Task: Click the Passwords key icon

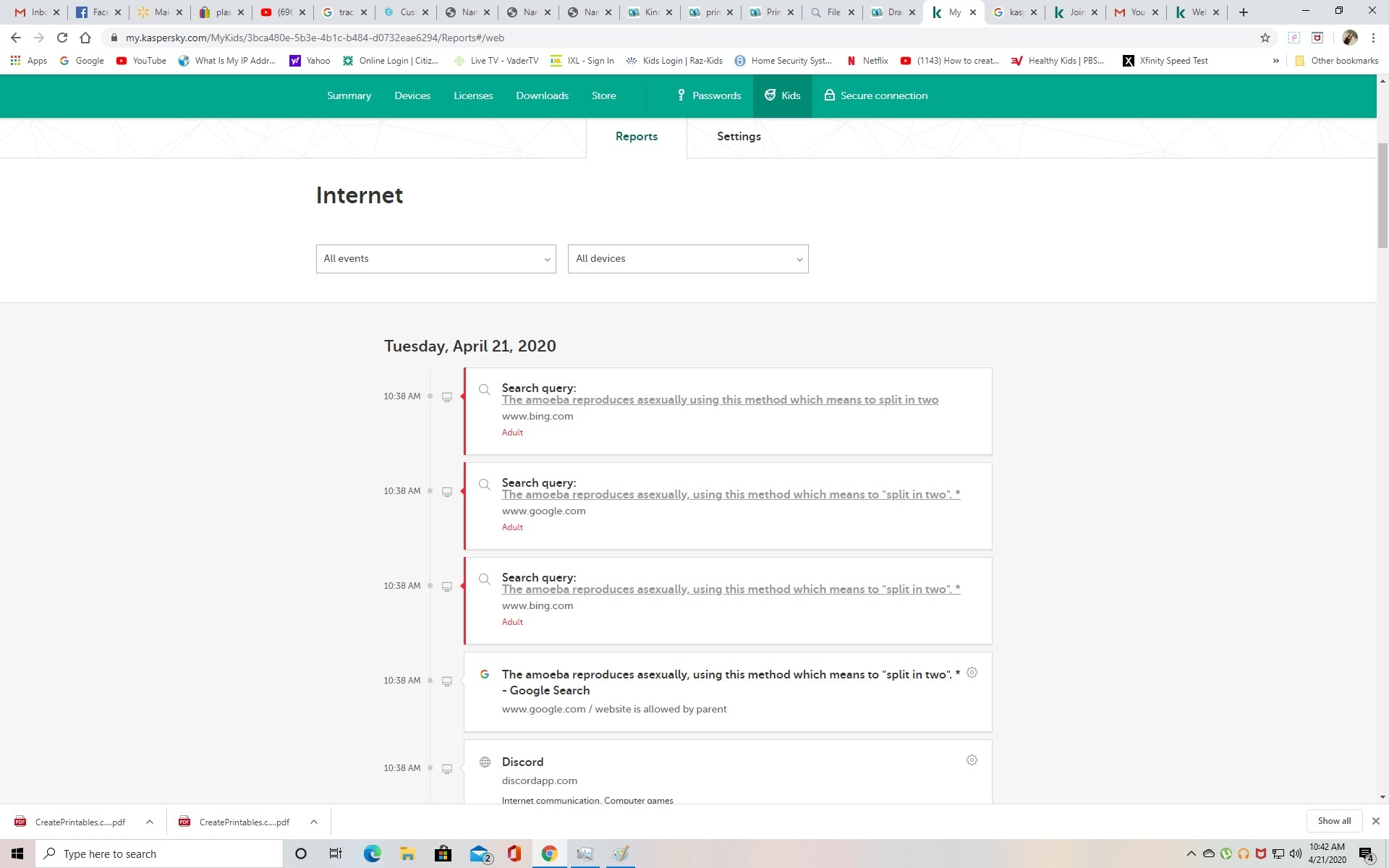Action: (681, 95)
